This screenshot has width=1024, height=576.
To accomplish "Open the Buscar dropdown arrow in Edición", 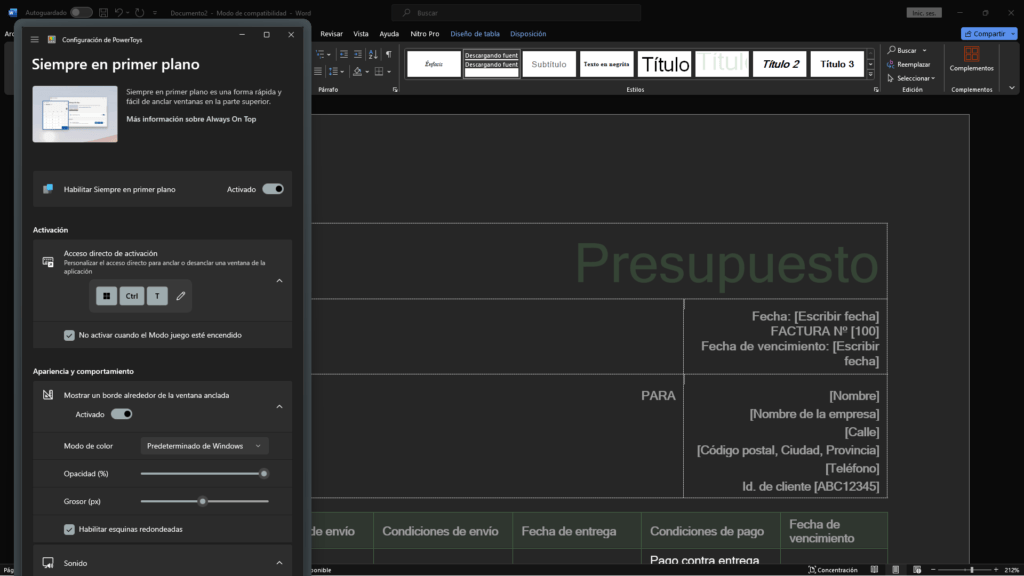I will pos(925,50).
